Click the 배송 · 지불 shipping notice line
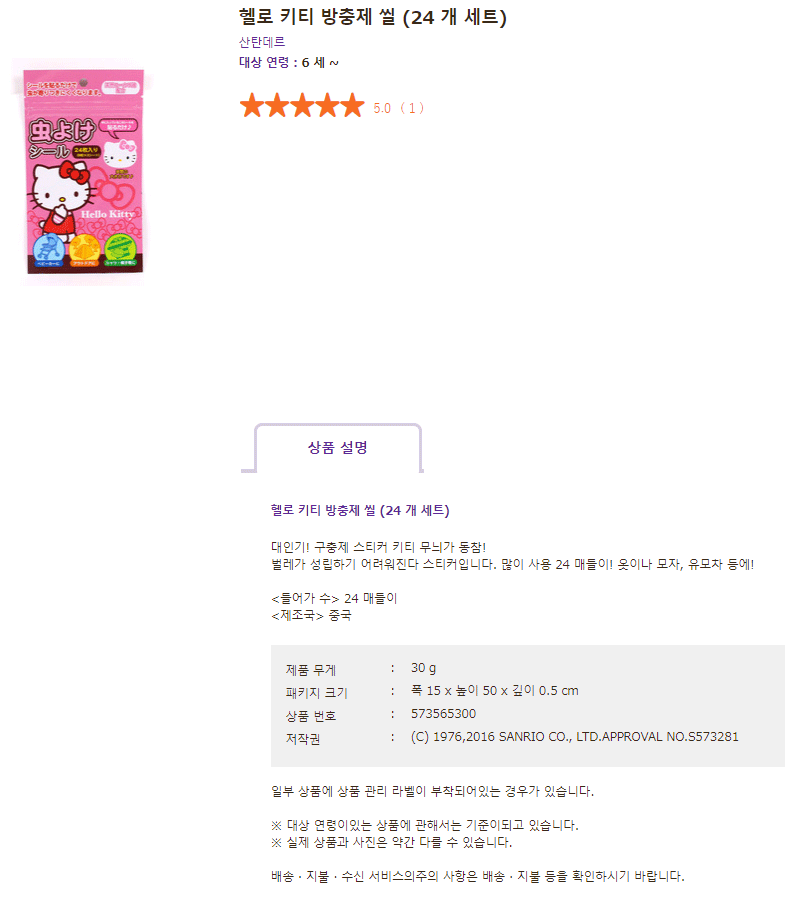The image size is (785, 910). (477, 876)
